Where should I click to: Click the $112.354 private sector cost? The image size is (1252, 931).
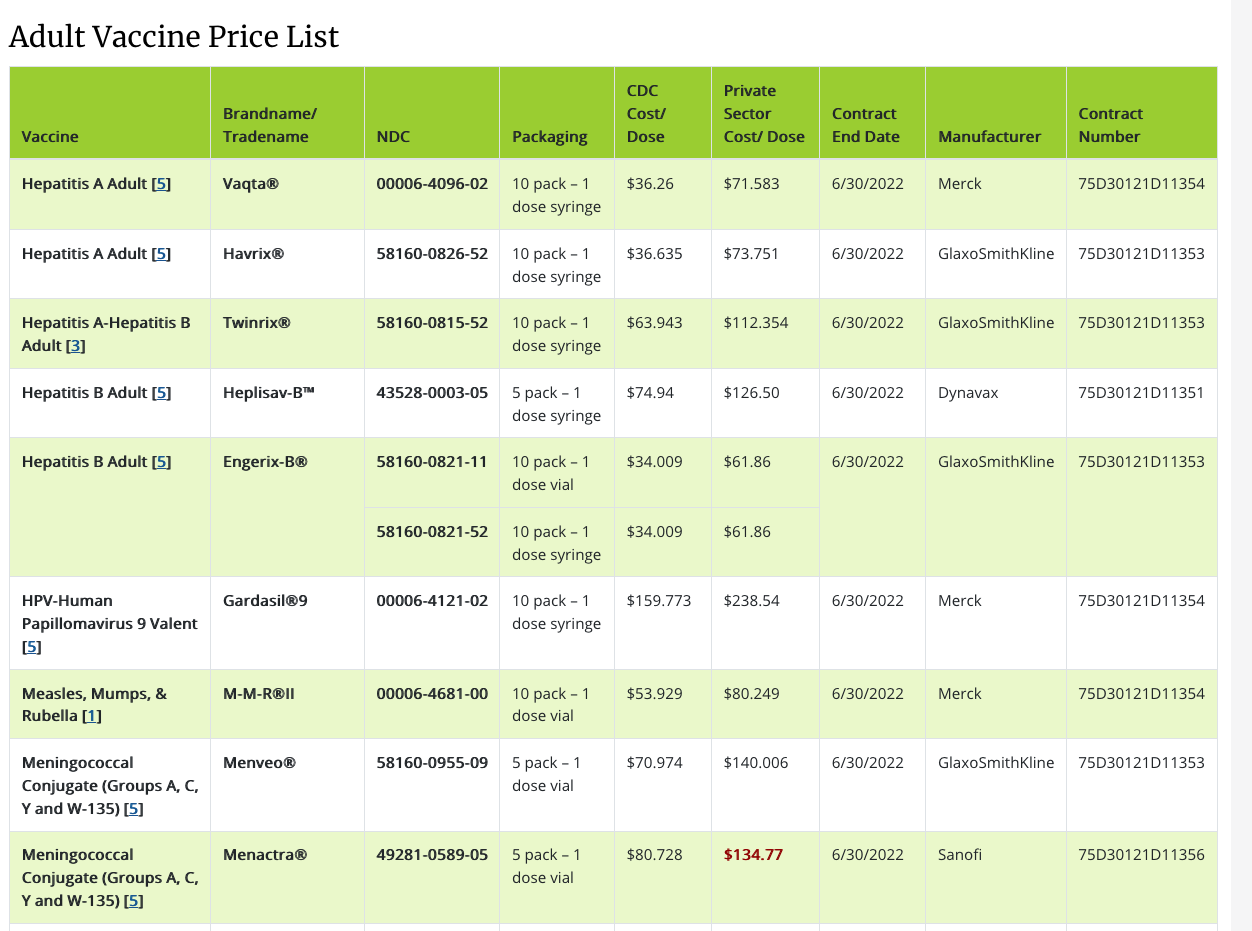click(756, 323)
